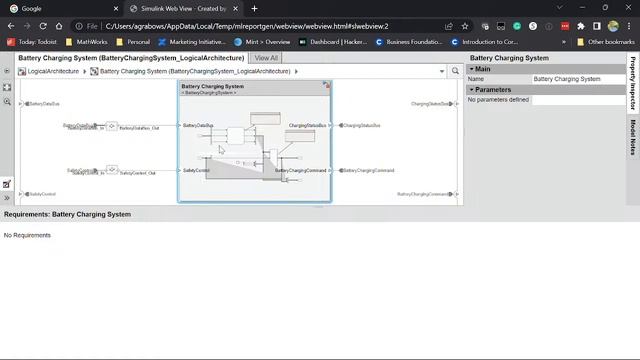Open a new browser tab
Screen dimensions: 640x360
pos(254,9)
